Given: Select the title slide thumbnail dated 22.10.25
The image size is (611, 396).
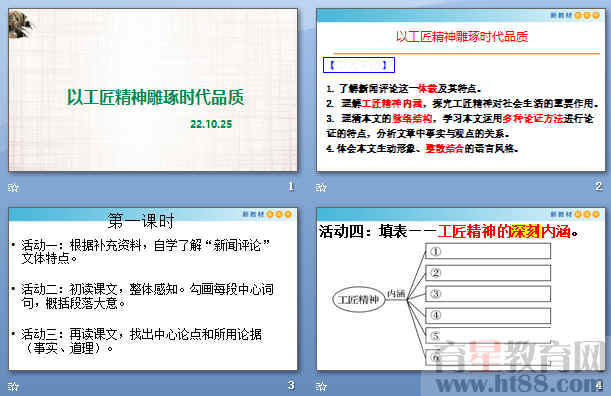Looking at the screenshot, I should tap(153, 90).
